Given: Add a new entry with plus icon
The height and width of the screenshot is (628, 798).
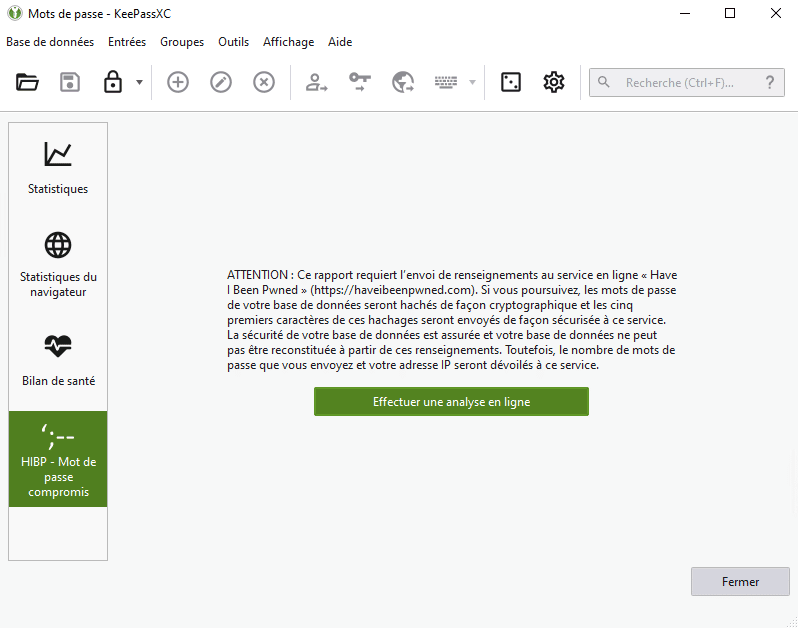Looking at the screenshot, I should tap(178, 82).
